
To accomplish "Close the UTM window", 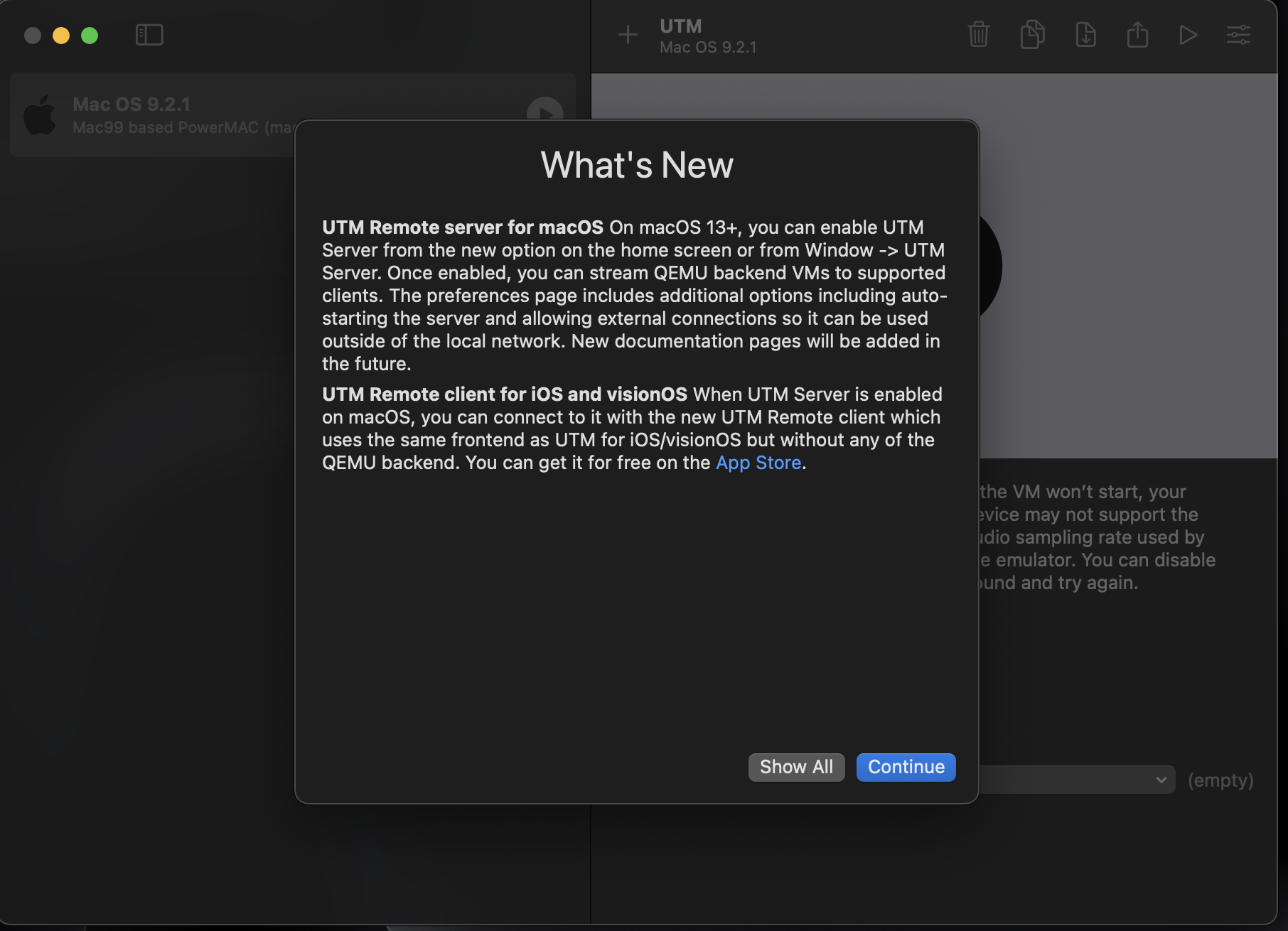I will click(33, 36).
